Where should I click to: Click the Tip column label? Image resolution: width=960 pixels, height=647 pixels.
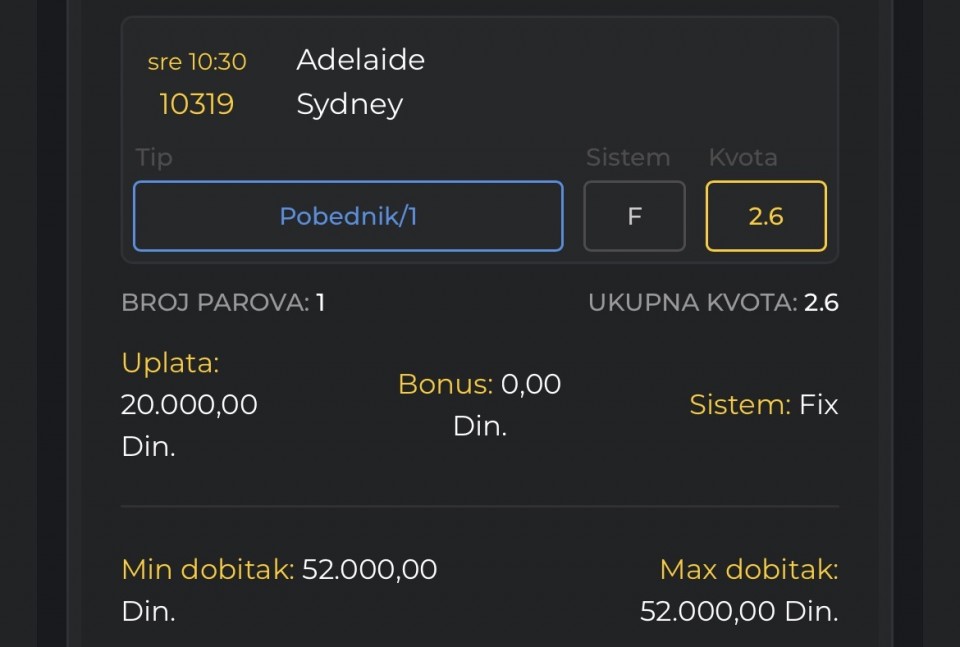154,158
